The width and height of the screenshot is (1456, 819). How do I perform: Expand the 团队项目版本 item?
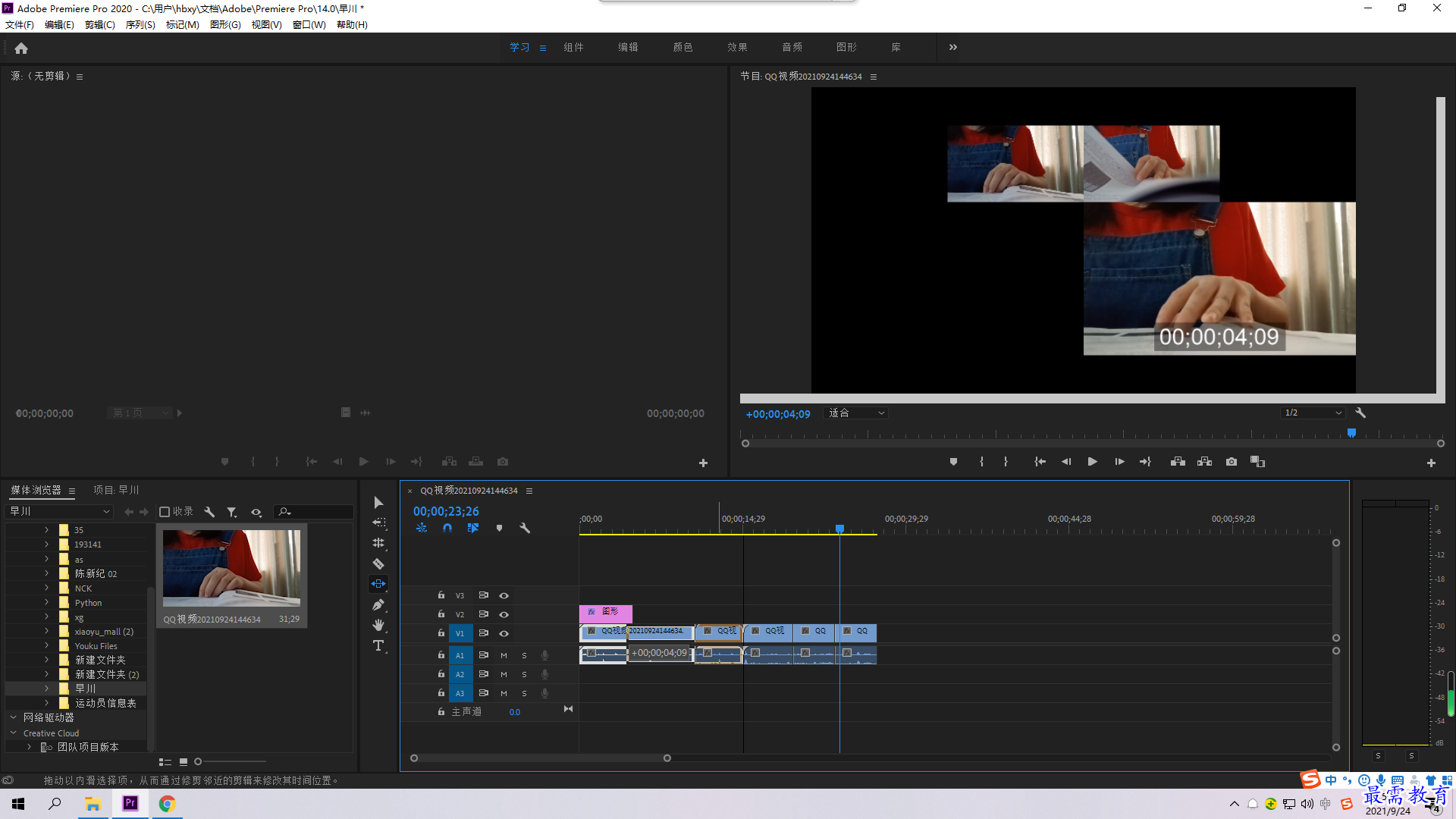coord(29,747)
